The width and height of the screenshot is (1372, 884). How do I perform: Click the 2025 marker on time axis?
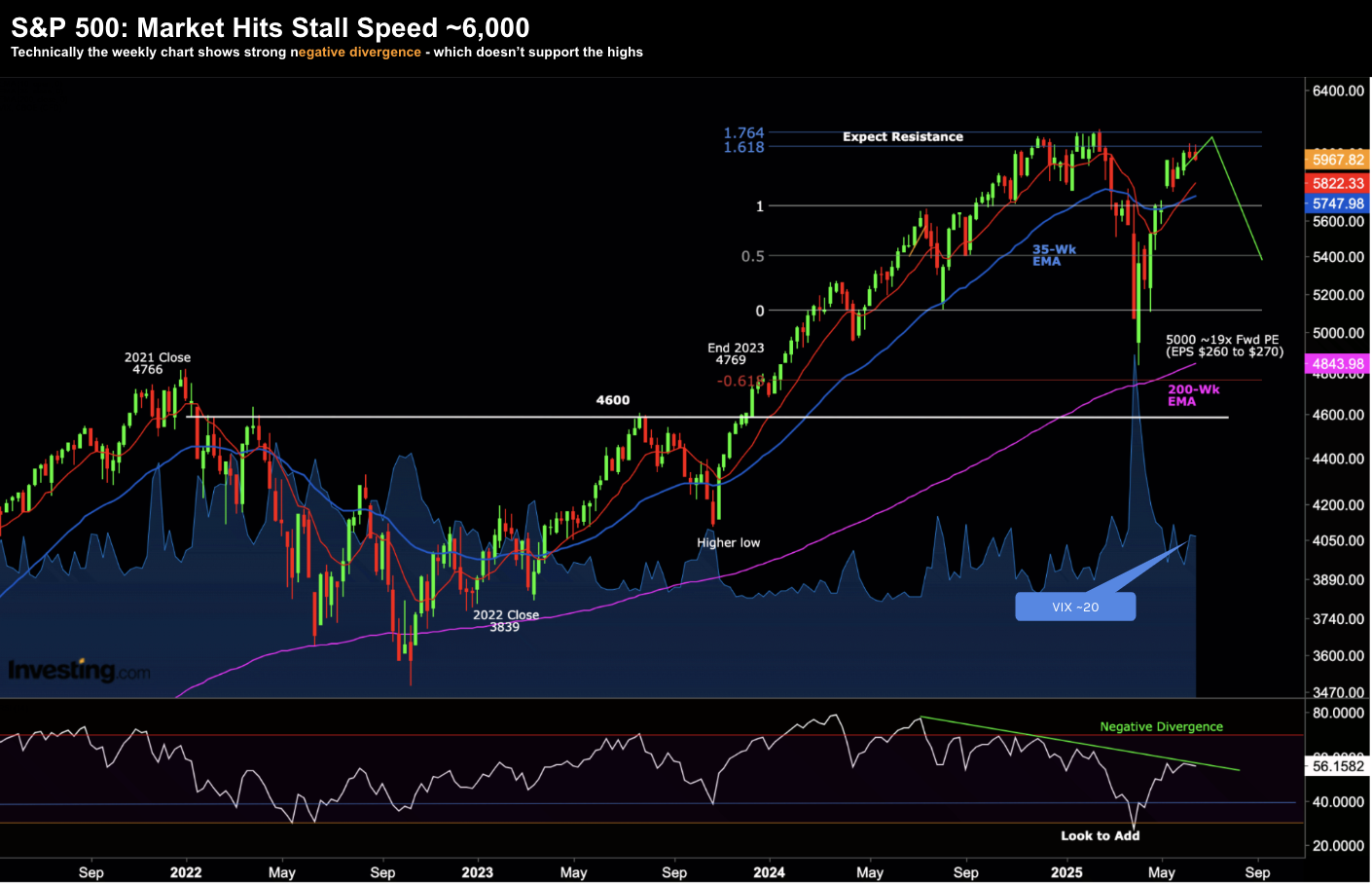pos(1066,872)
